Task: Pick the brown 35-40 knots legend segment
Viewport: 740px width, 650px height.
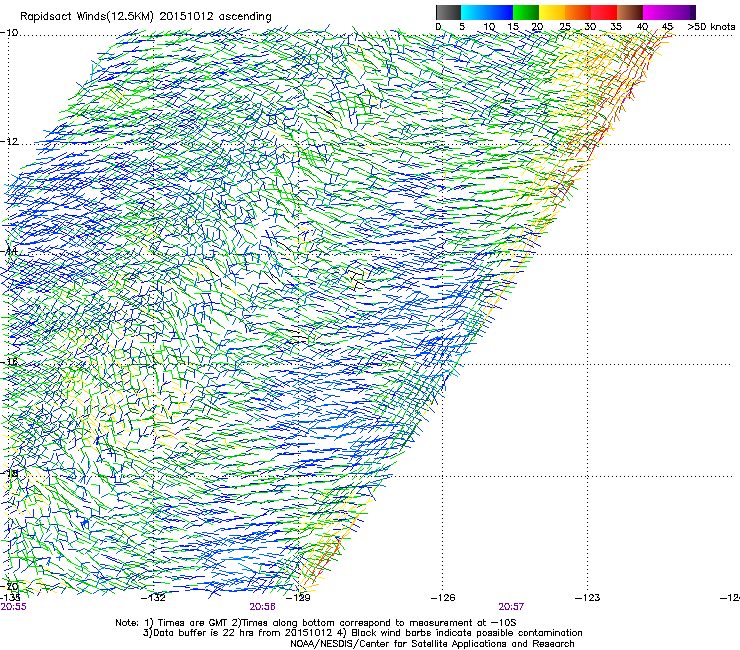Action: [x=630, y=12]
